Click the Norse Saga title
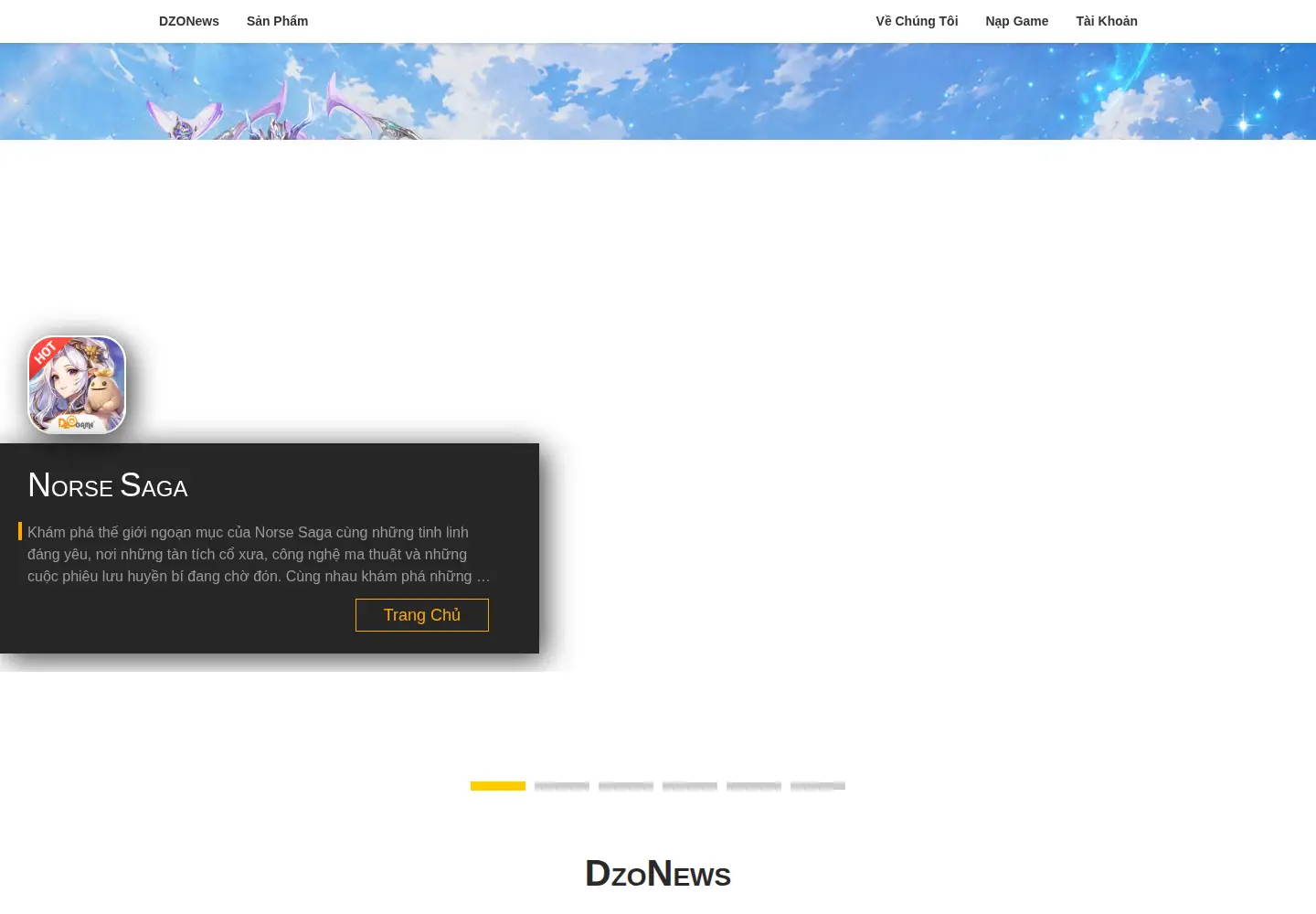This screenshot has width=1316, height=914. click(108, 485)
